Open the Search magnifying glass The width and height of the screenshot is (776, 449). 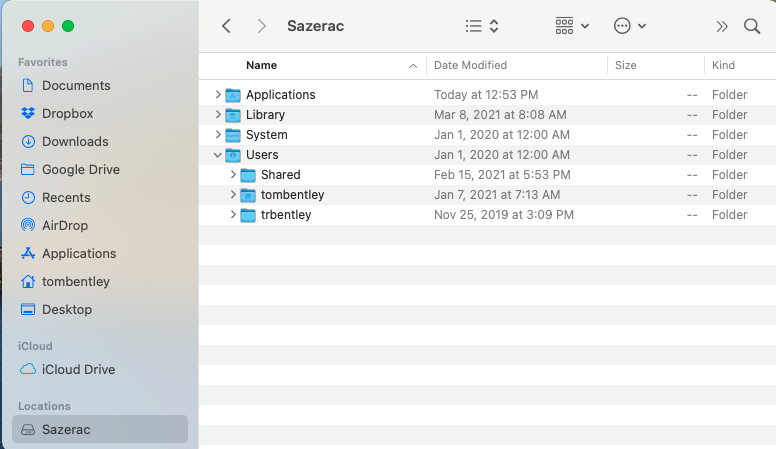tap(752, 26)
